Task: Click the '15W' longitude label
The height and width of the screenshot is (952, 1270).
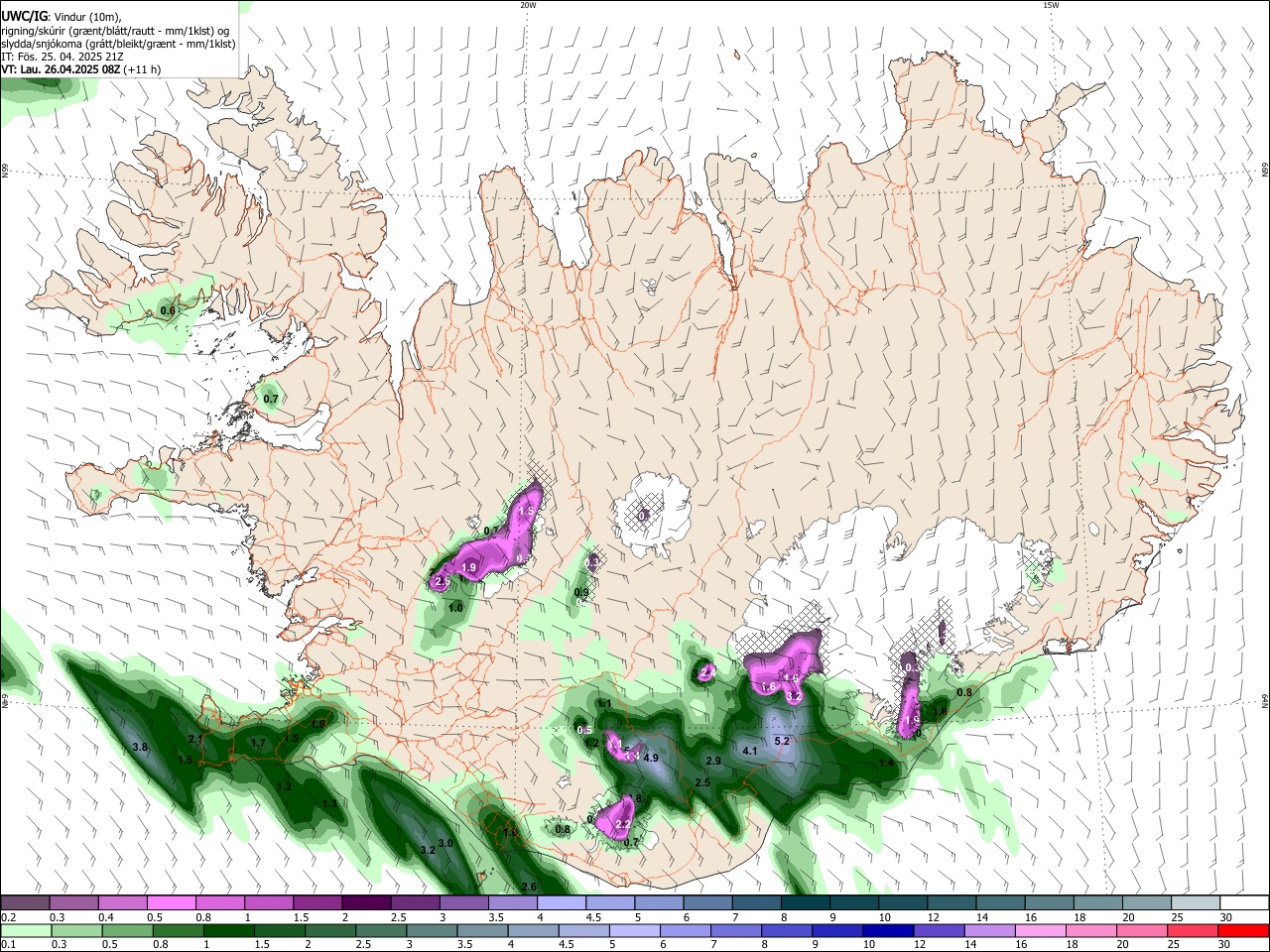Action: point(1051,5)
